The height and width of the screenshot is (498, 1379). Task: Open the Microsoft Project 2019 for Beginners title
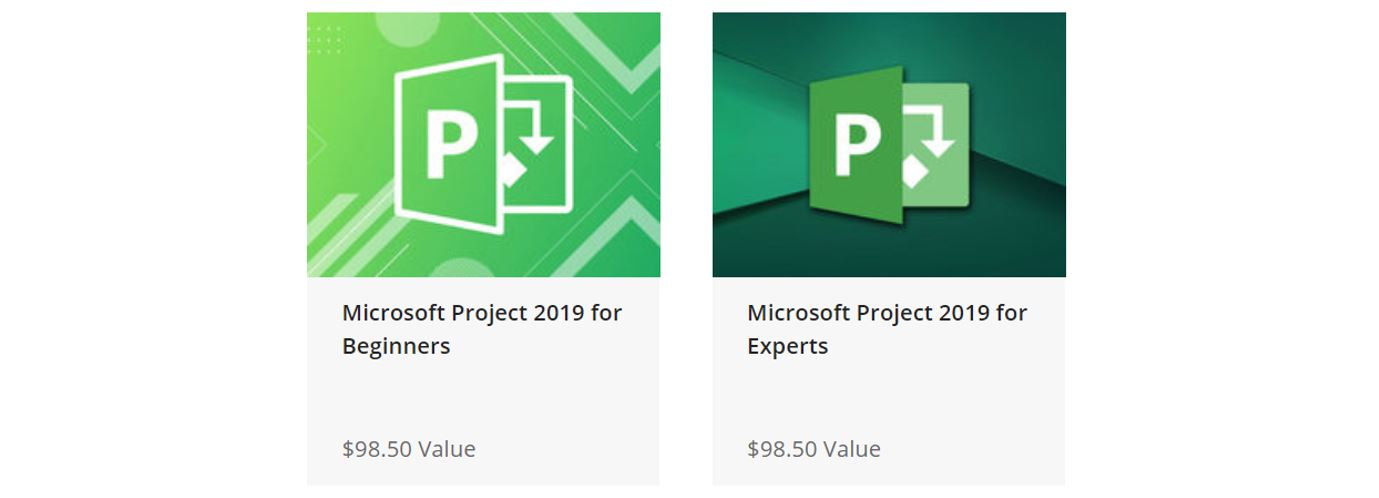[x=481, y=313]
